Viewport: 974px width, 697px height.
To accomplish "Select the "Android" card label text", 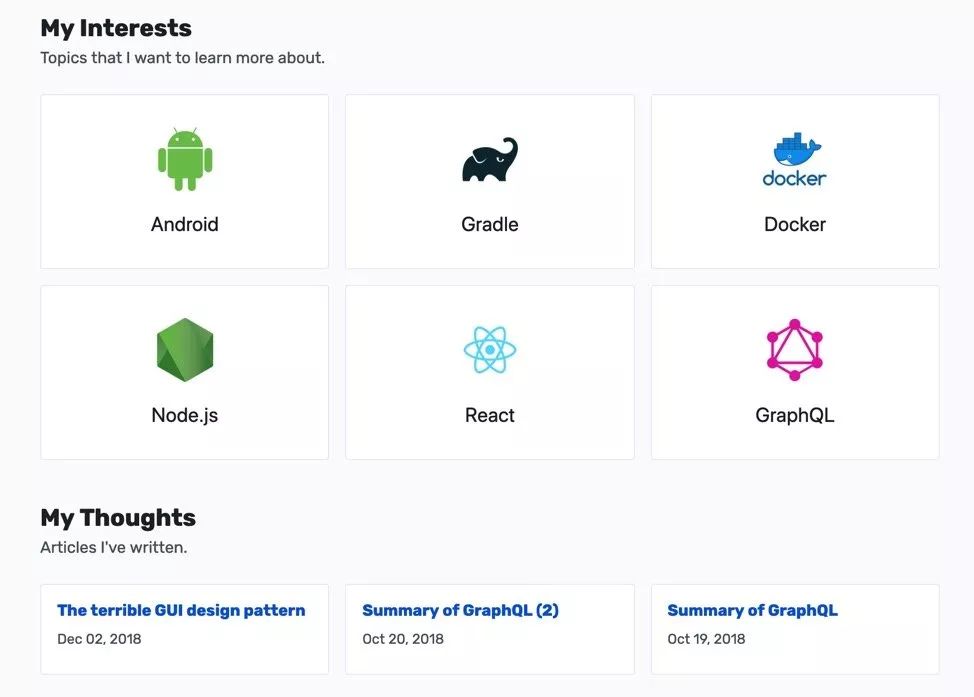I will [185, 224].
